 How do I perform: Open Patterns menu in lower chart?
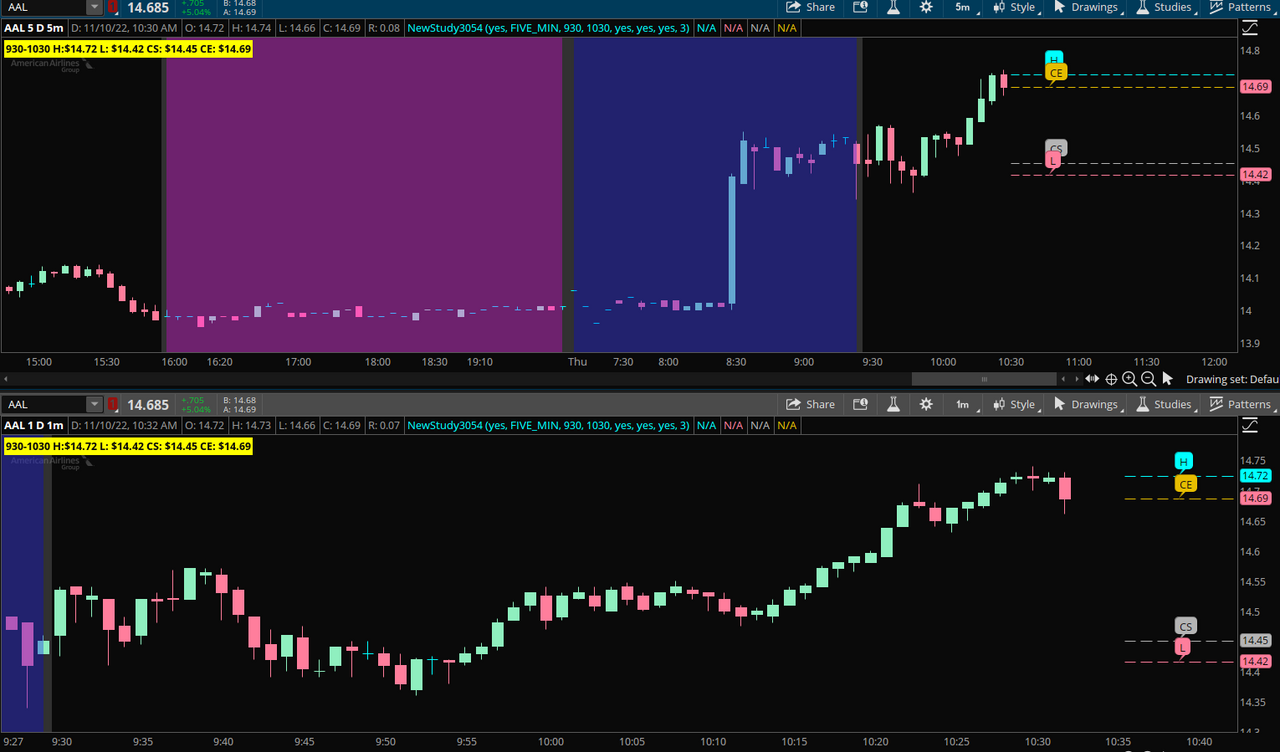[x=1240, y=404]
